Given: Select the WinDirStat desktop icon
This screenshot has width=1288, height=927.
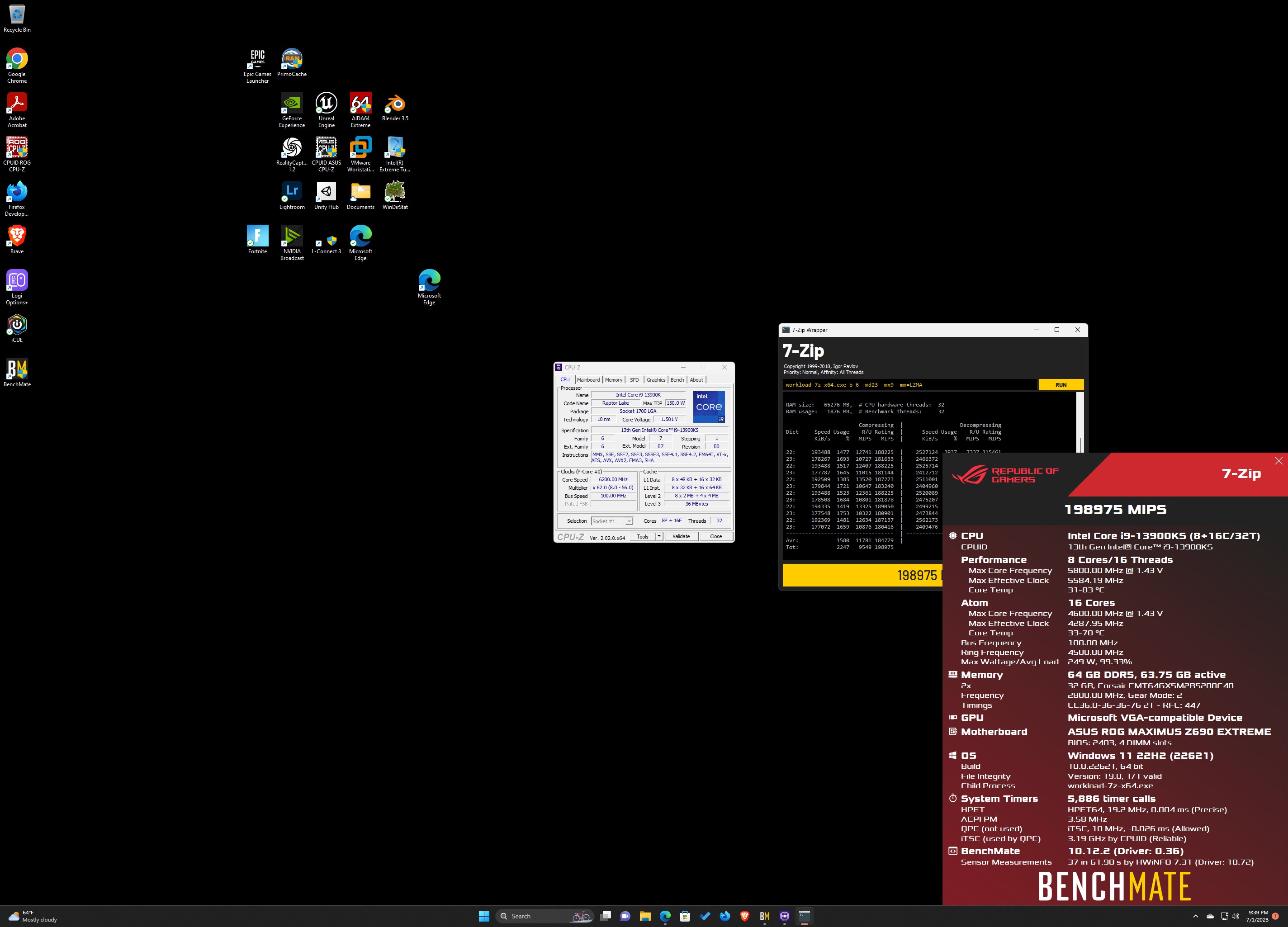Looking at the screenshot, I should [x=395, y=195].
